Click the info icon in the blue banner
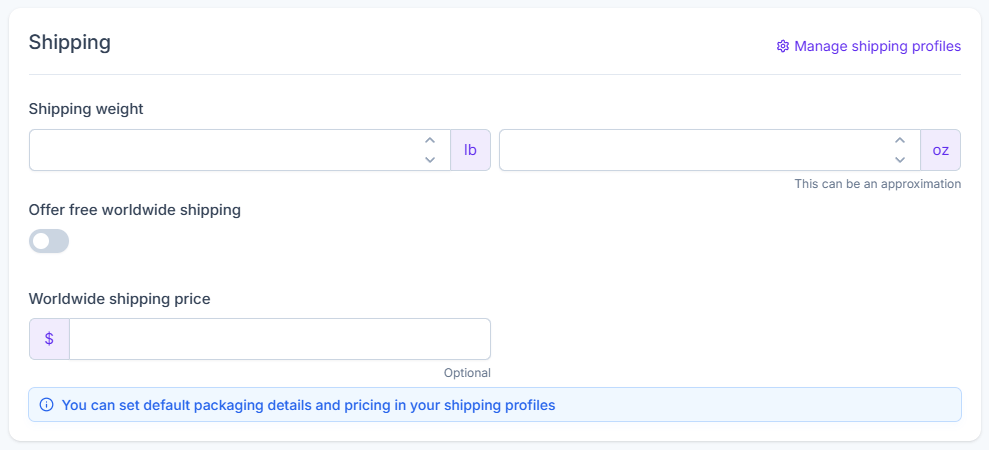This screenshot has width=989, height=450. pyautogui.click(x=46, y=405)
